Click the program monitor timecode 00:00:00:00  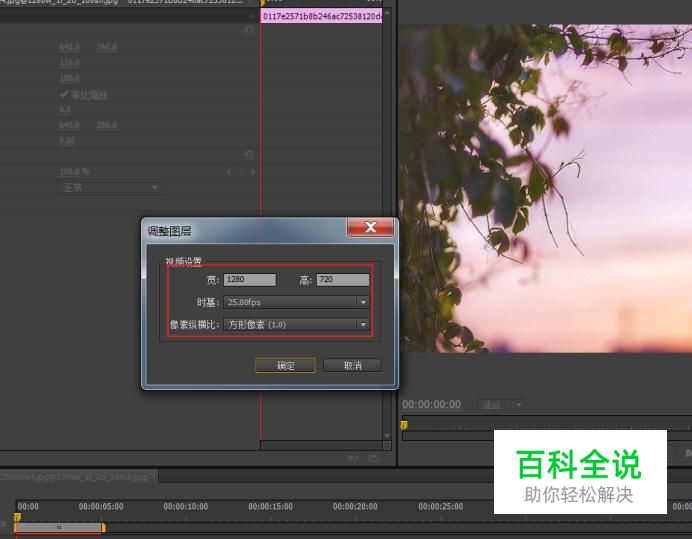click(x=432, y=404)
